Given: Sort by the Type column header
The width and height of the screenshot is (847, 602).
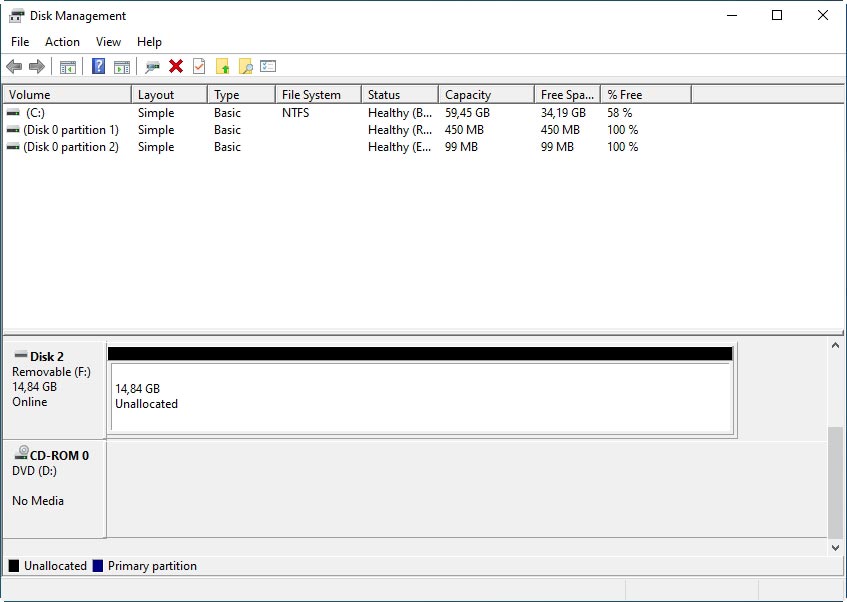Looking at the screenshot, I should [241, 95].
